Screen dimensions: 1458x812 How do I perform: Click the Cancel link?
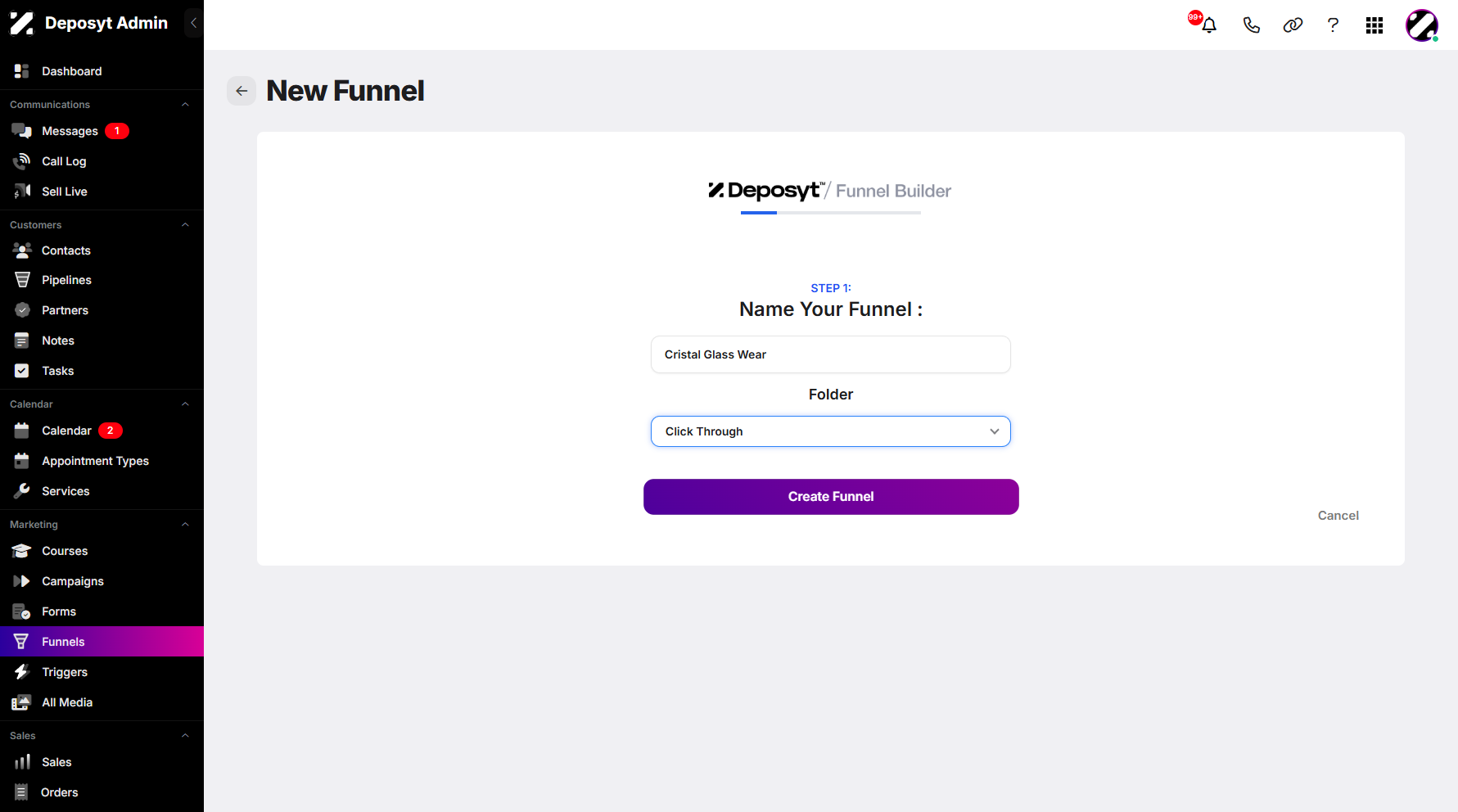(1338, 516)
